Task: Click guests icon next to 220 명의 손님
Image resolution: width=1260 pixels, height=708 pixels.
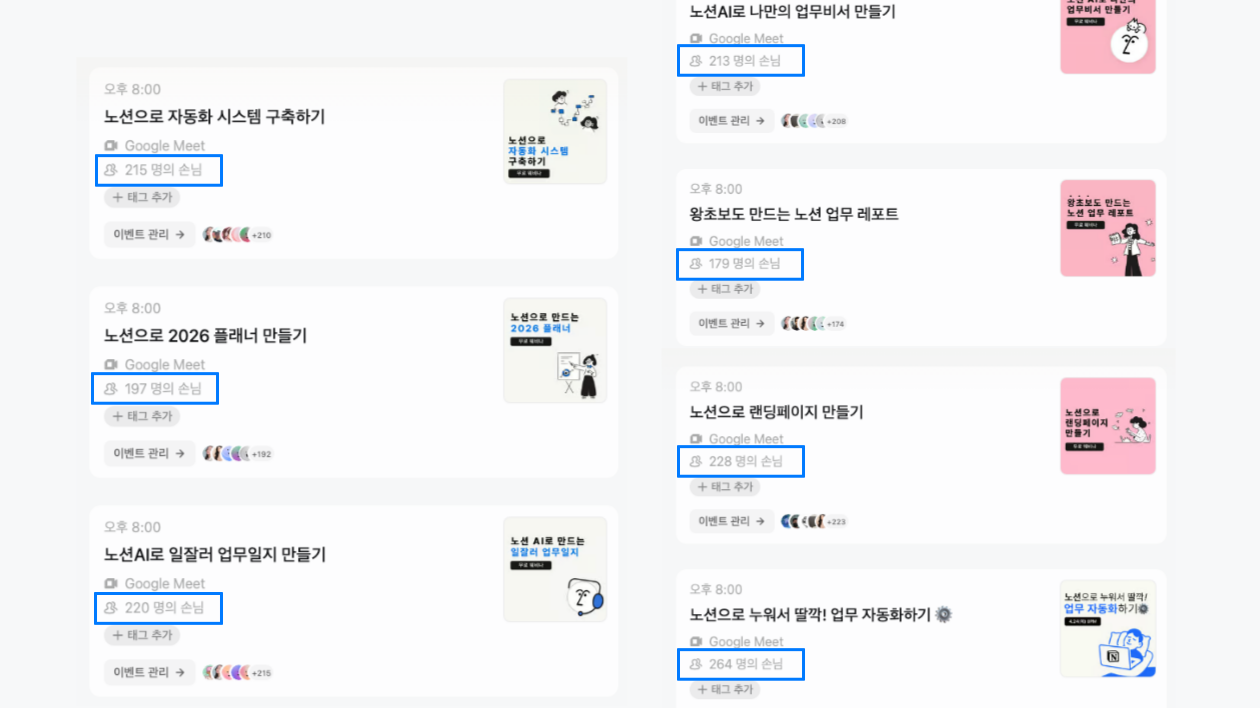Action: 111,608
